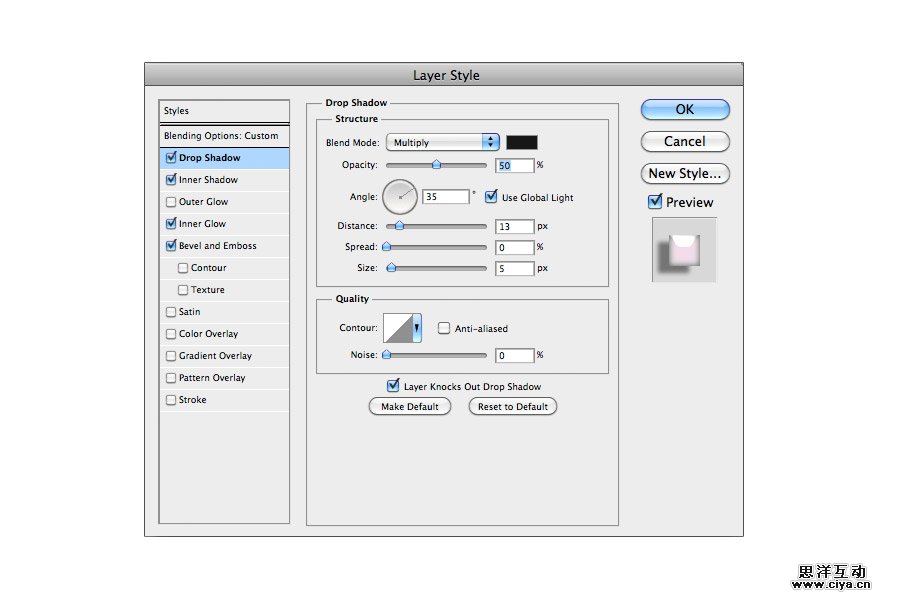Click the Reset to Default button
This screenshot has height=600, width=900.
[x=513, y=407]
